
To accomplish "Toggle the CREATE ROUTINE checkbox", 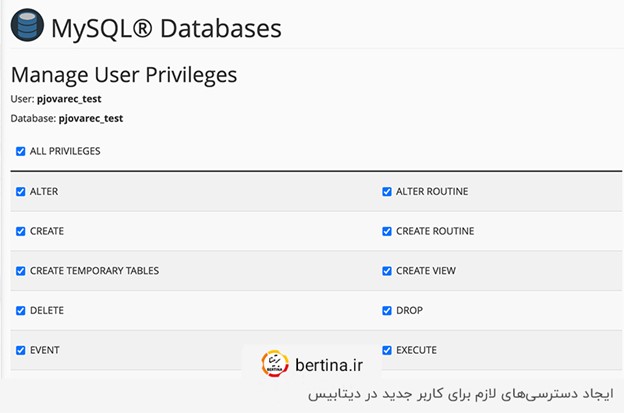I will tap(387, 231).
